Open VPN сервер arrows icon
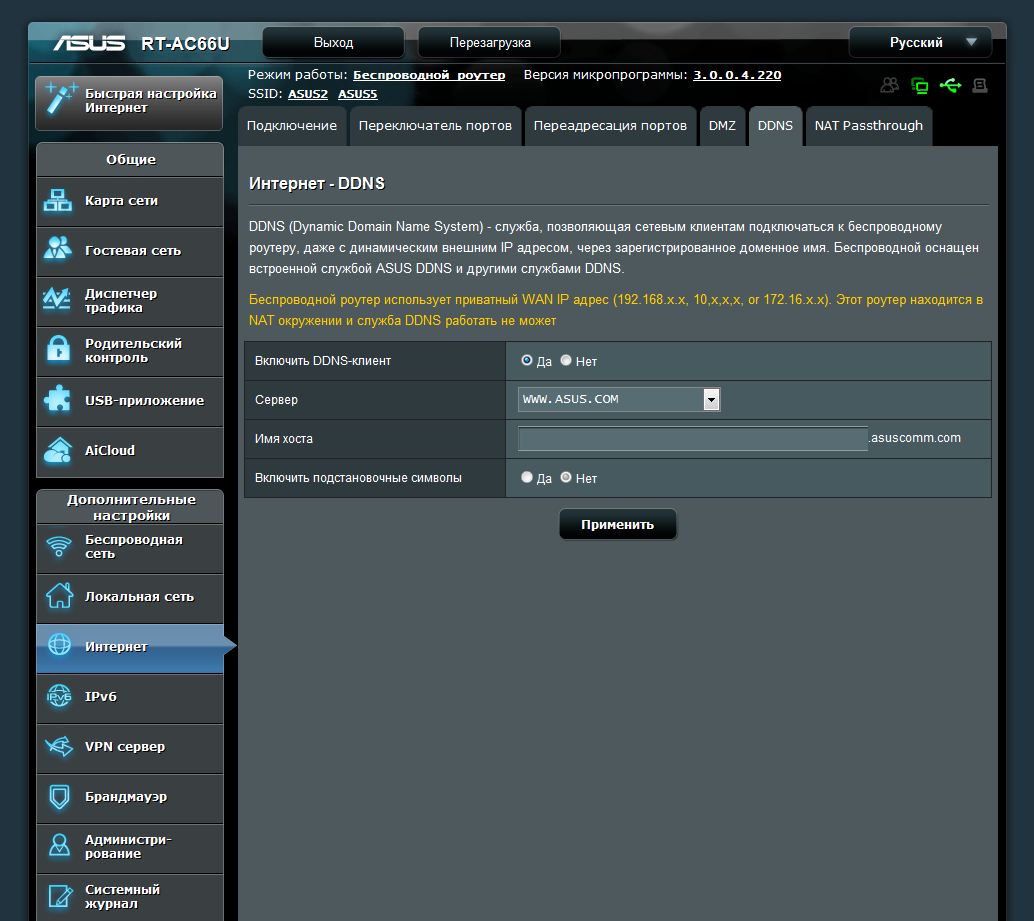 [x=59, y=746]
